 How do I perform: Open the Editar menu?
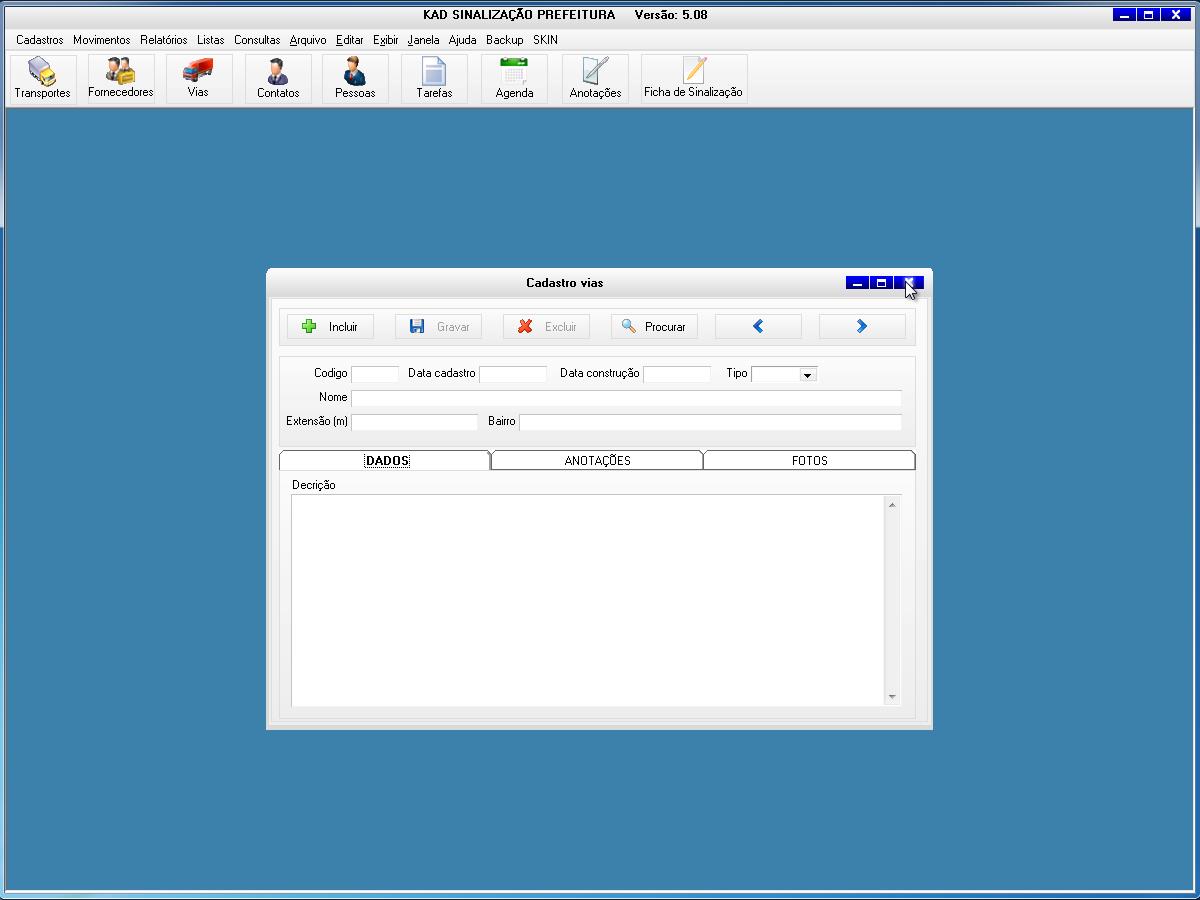350,40
